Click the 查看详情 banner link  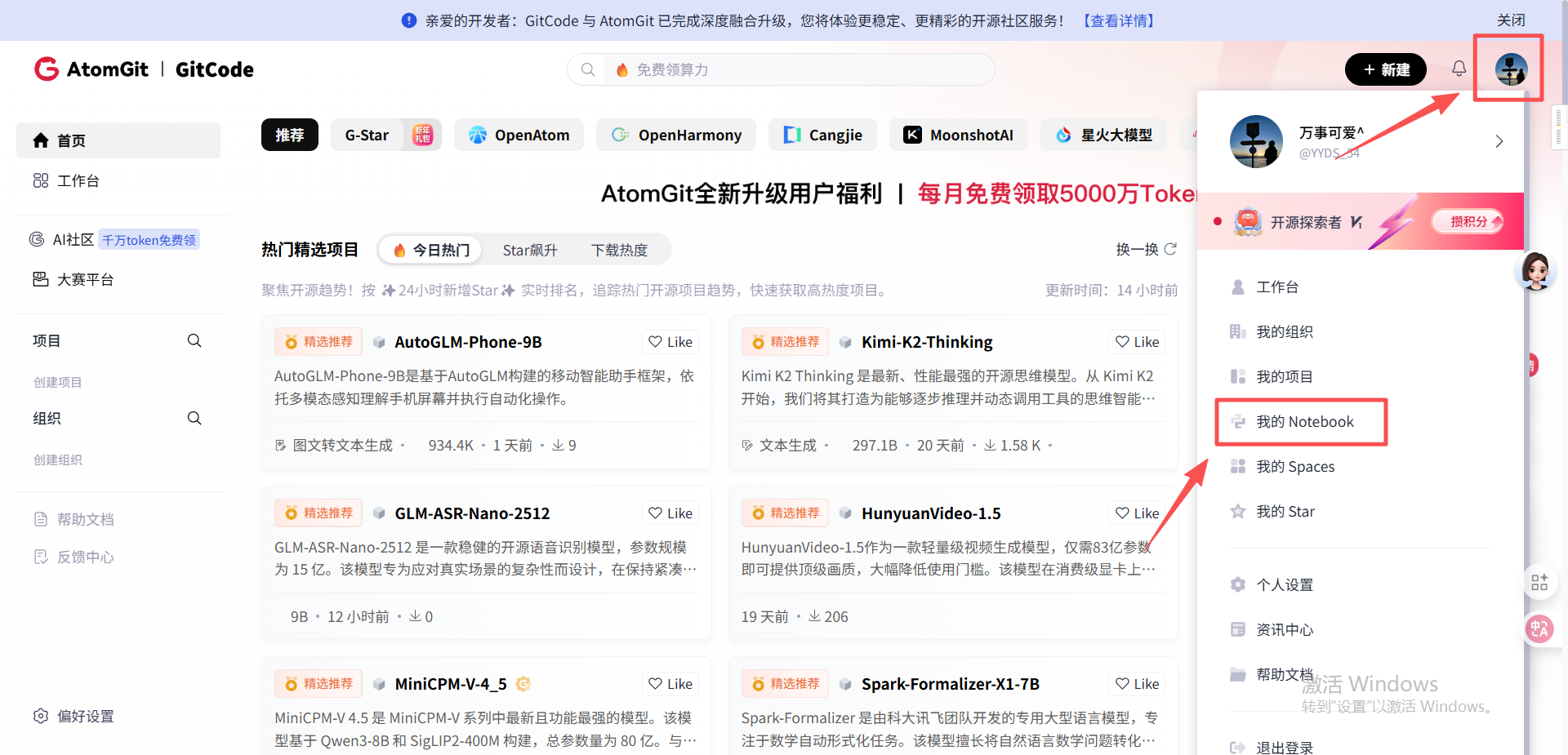coord(1119,20)
